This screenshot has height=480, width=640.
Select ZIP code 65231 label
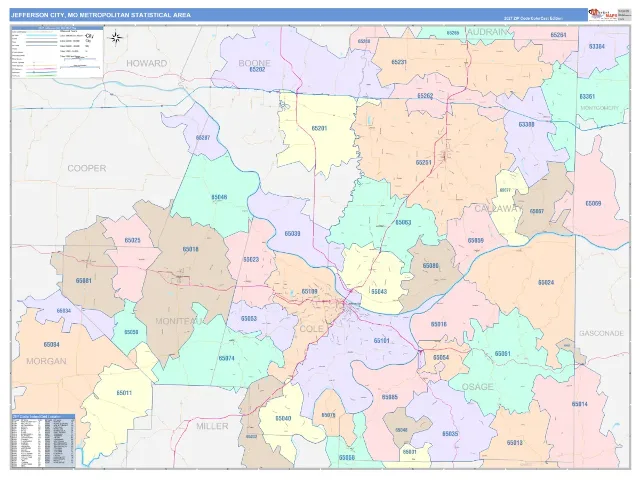399,62
